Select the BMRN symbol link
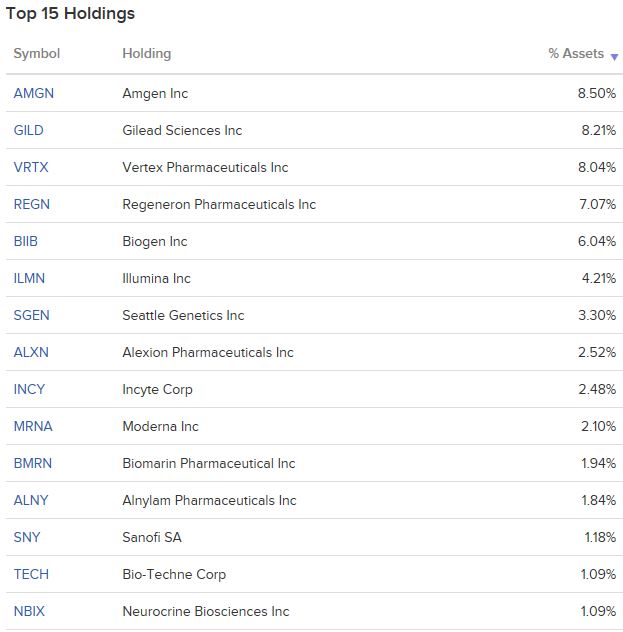 pos(33,463)
